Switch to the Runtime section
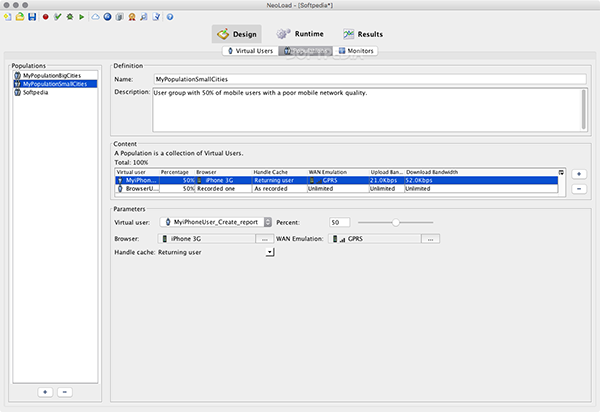 coord(300,34)
